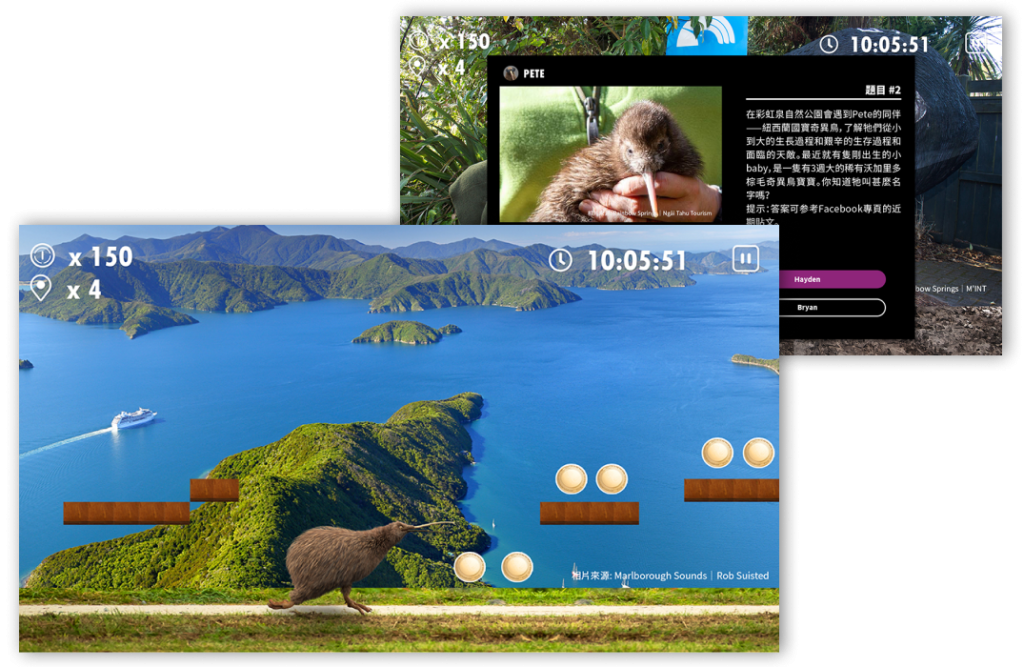The height and width of the screenshot is (667, 1024).
Task: Click the coin counter icon beside x 150 in runner game
Action: point(41,257)
